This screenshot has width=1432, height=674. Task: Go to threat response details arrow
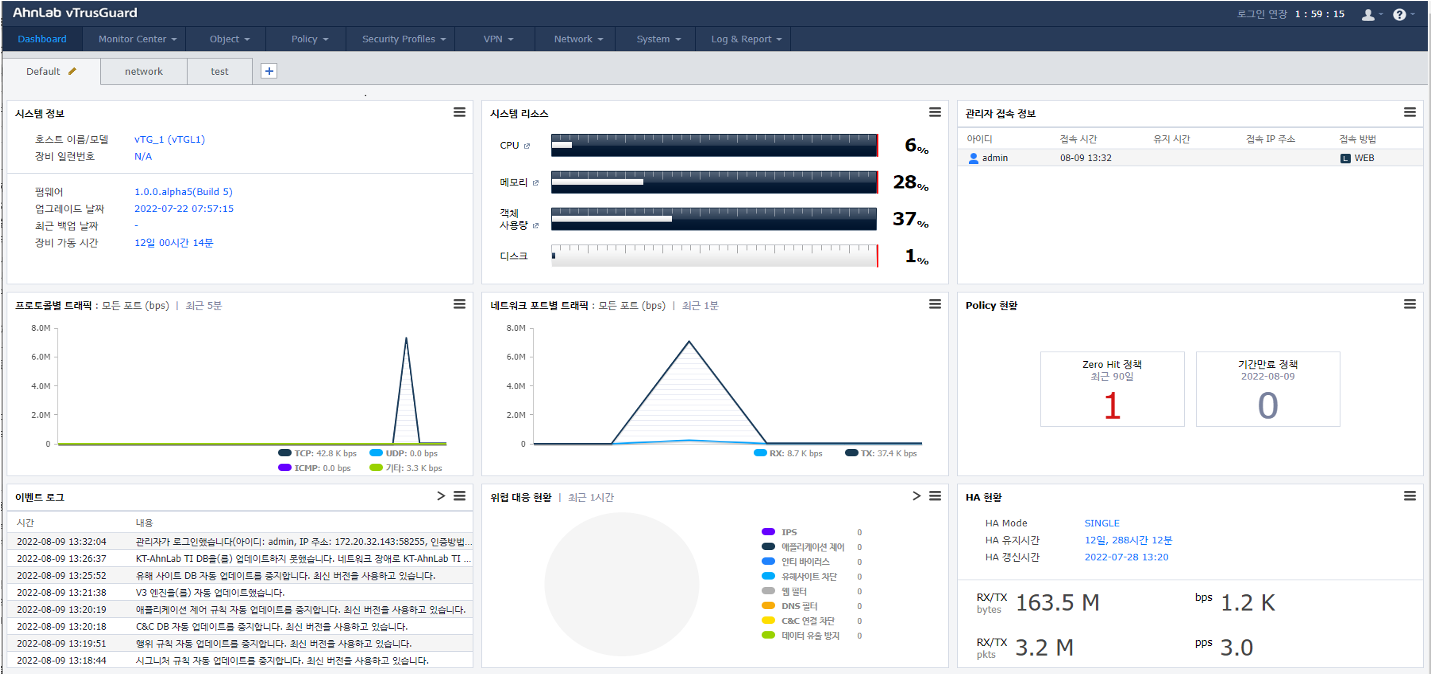[917, 496]
